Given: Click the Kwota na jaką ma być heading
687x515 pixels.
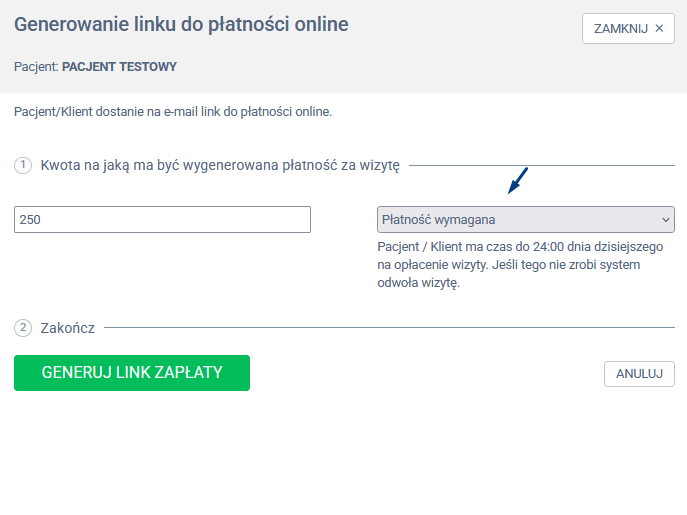Looking at the screenshot, I should coord(220,165).
